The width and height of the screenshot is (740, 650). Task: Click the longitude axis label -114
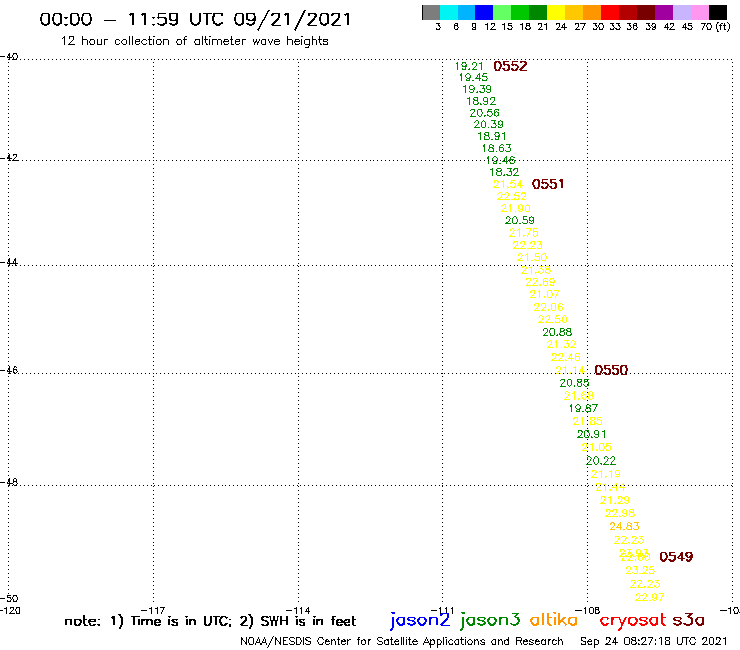tap(298, 610)
